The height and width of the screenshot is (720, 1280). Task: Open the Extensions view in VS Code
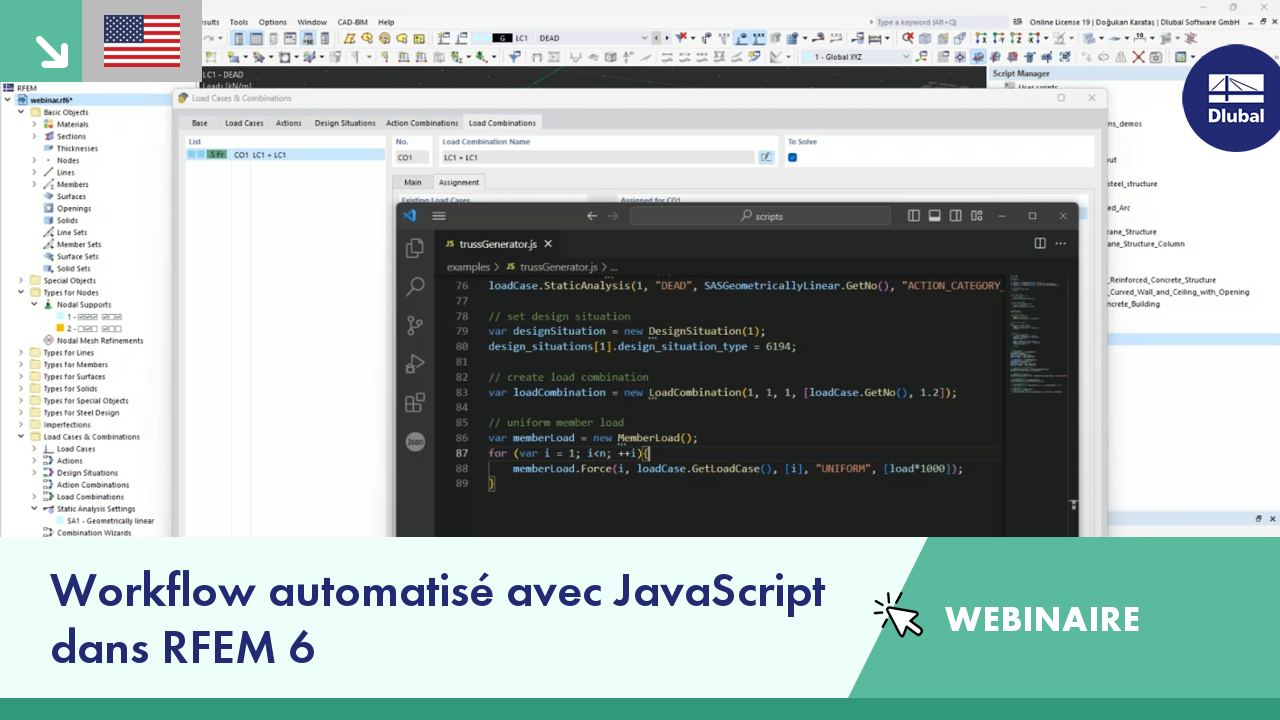pyautogui.click(x=414, y=402)
